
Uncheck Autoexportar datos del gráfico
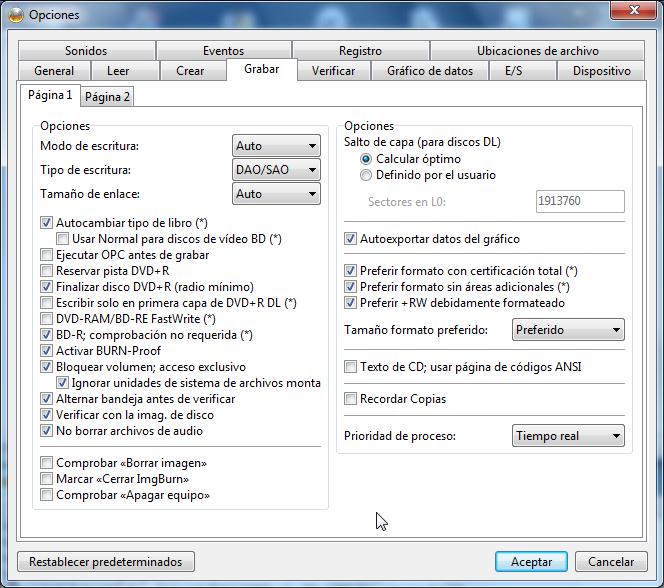coord(350,239)
